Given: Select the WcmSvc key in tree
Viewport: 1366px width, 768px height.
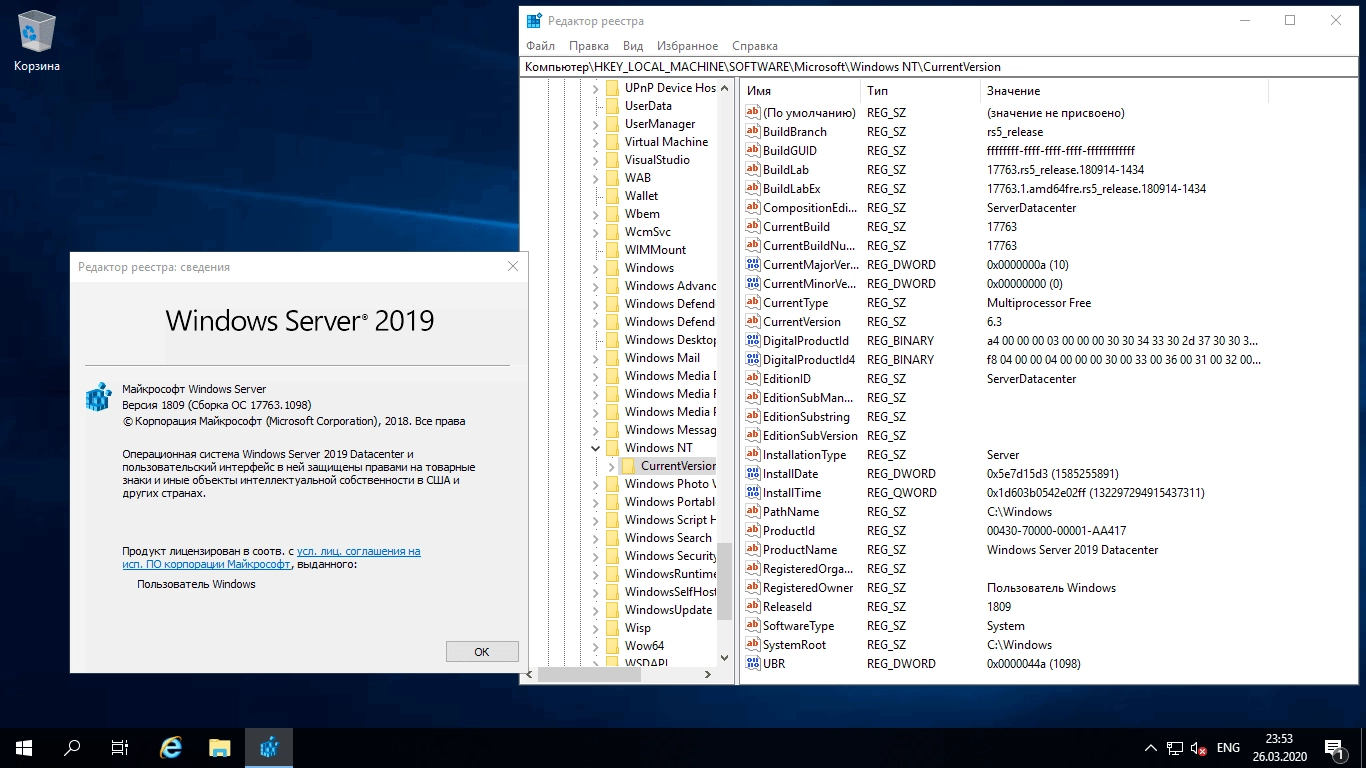Looking at the screenshot, I should click(648, 232).
